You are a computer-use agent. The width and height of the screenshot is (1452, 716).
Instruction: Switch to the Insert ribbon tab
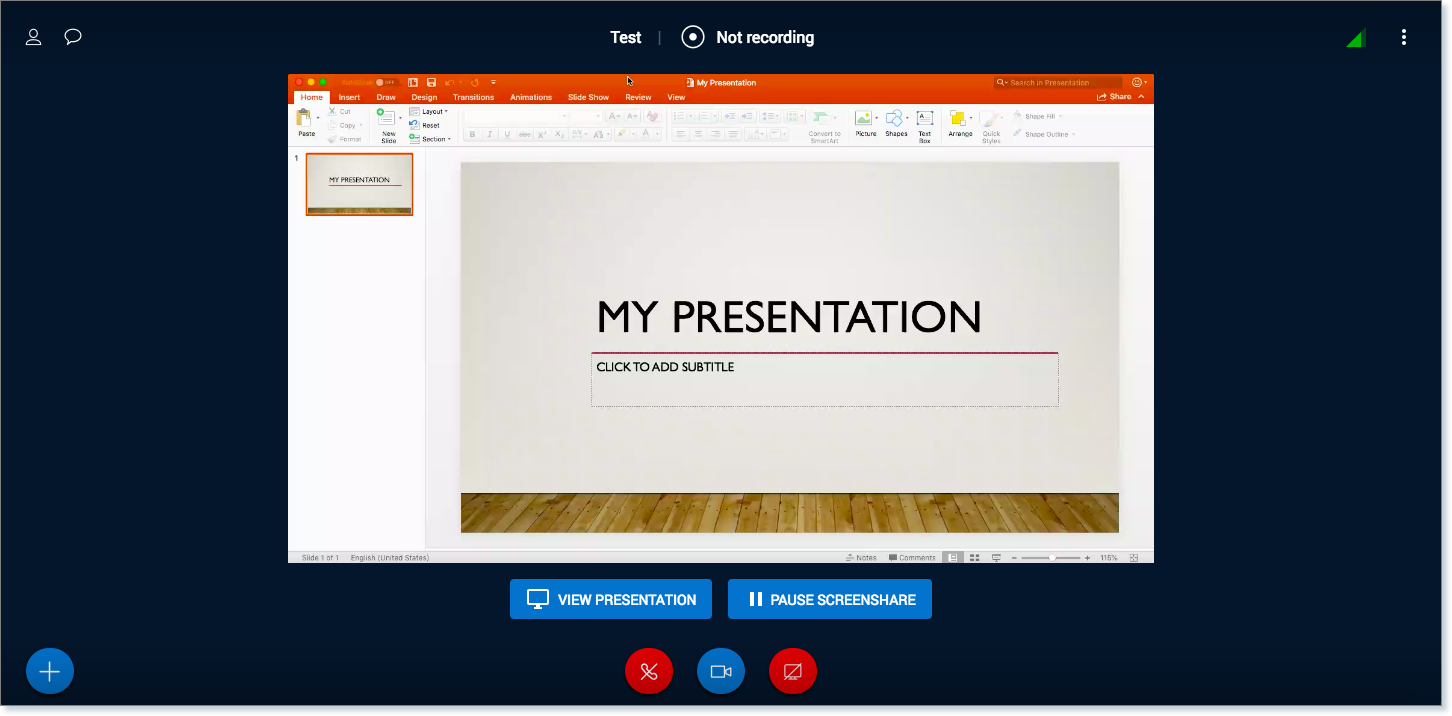click(x=349, y=97)
